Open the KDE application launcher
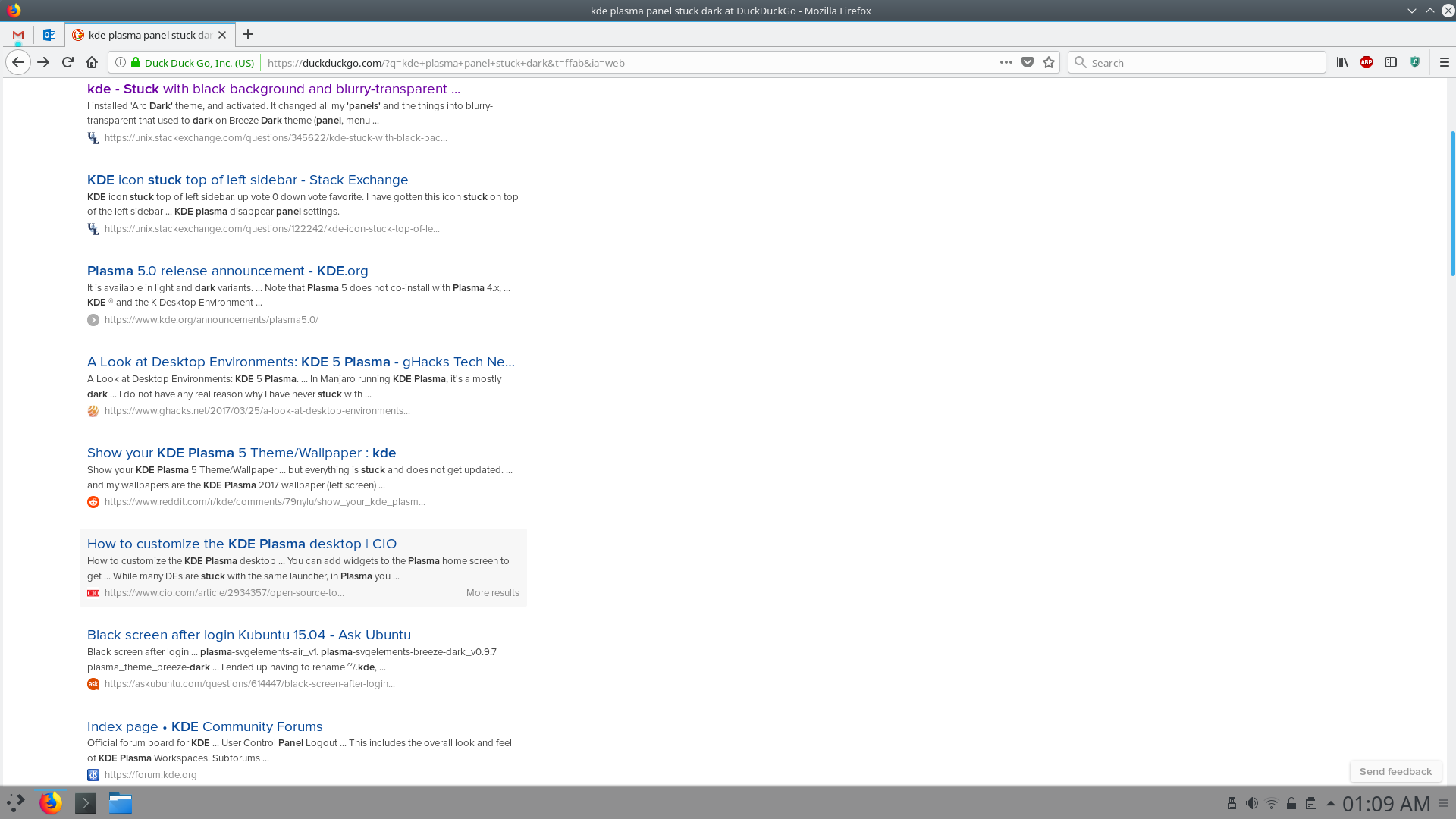The height and width of the screenshot is (819, 1456). click(16, 802)
